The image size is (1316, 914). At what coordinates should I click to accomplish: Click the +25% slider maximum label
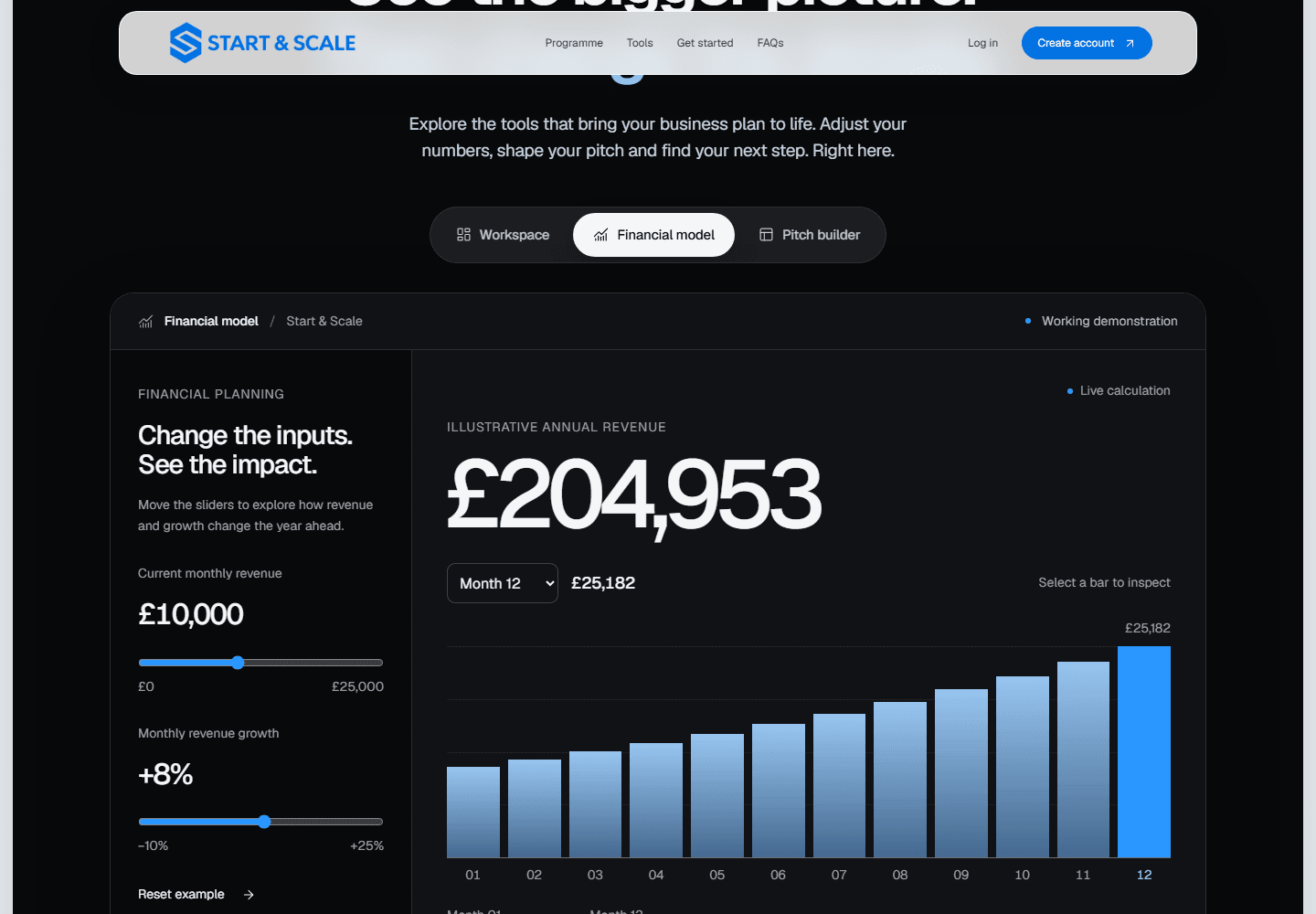366,845
